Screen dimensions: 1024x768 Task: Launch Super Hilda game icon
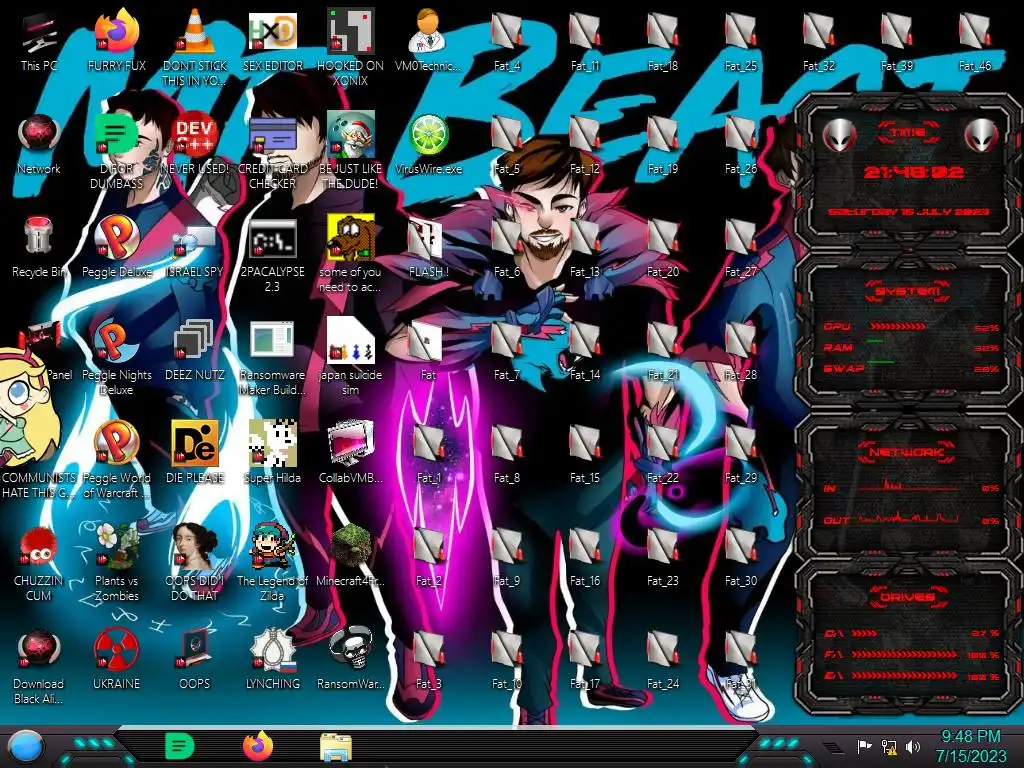pyautogui.click(x=272, y=443)
